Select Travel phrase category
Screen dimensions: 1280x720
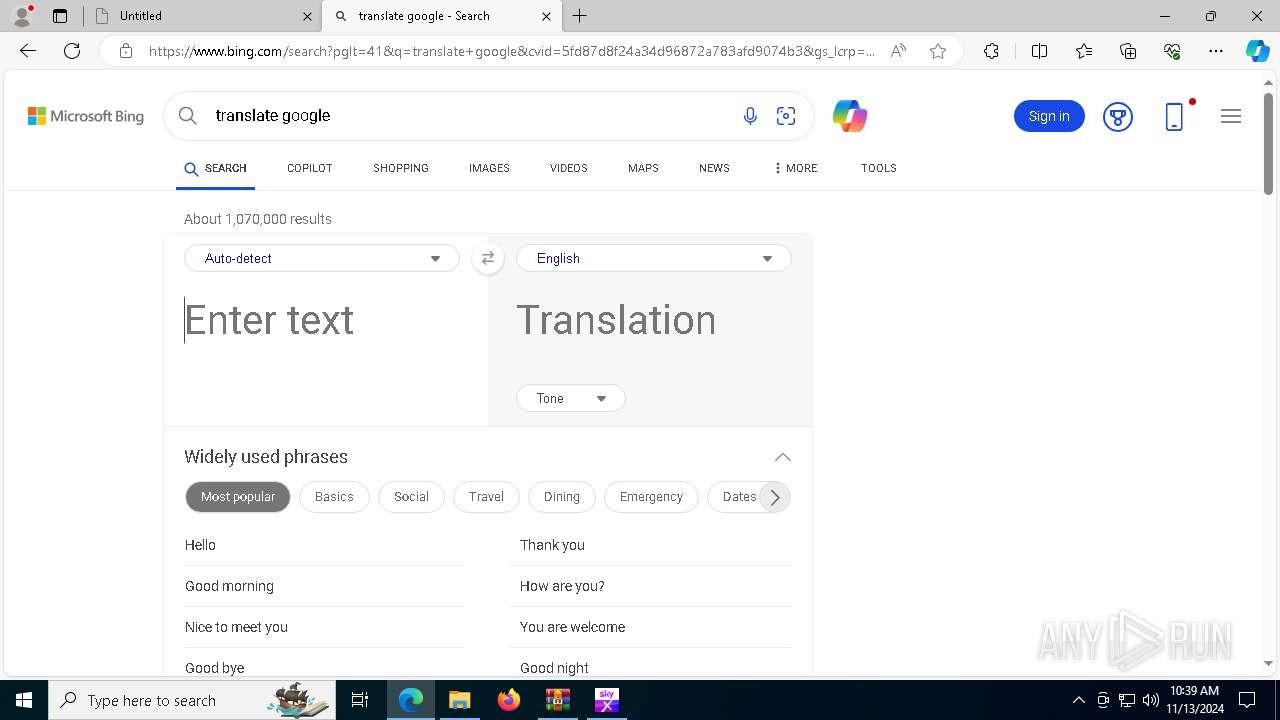click(486, 497)
